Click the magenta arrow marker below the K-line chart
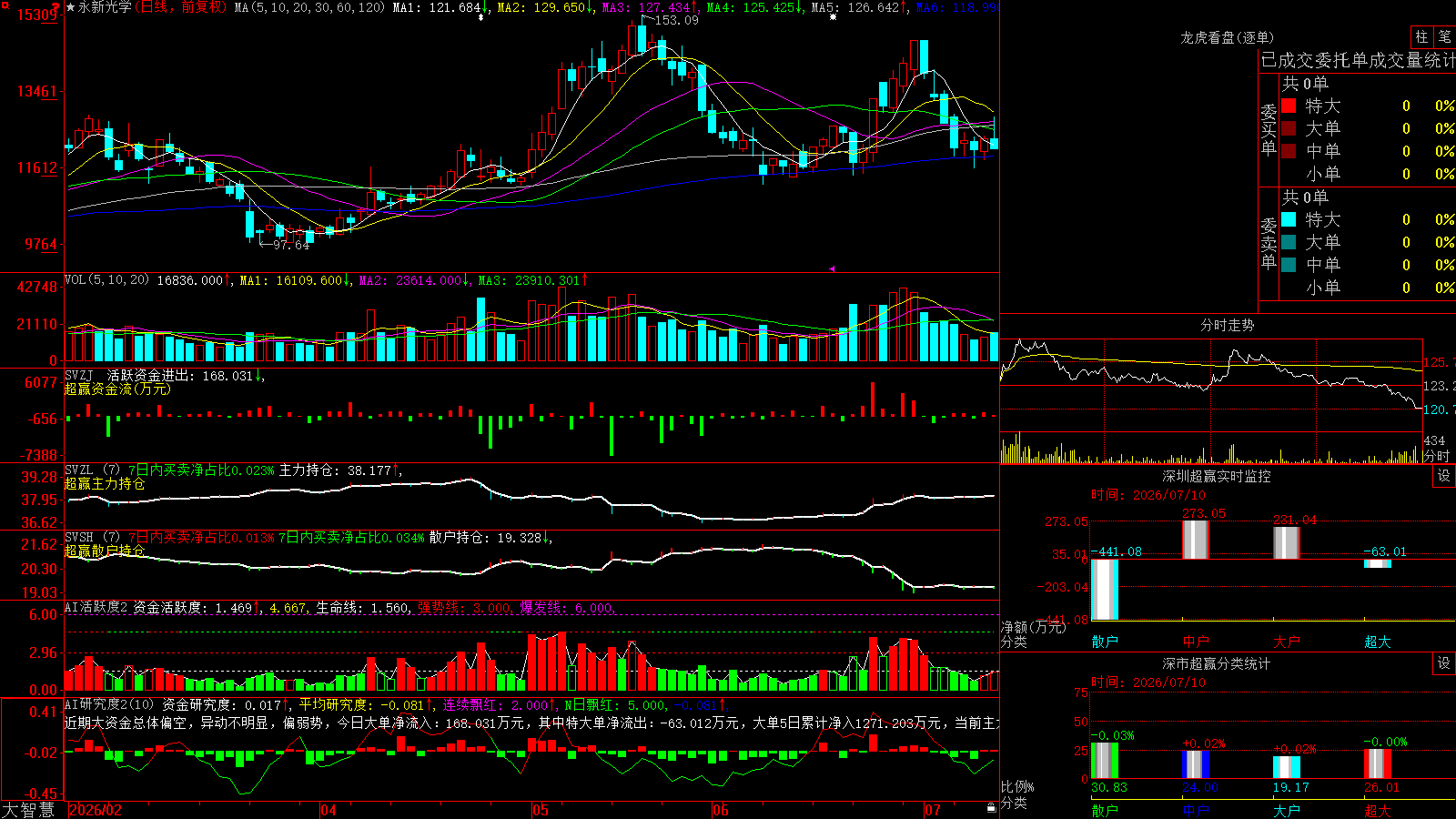This screenshot has height=819, width=1456. pos(832,268)
